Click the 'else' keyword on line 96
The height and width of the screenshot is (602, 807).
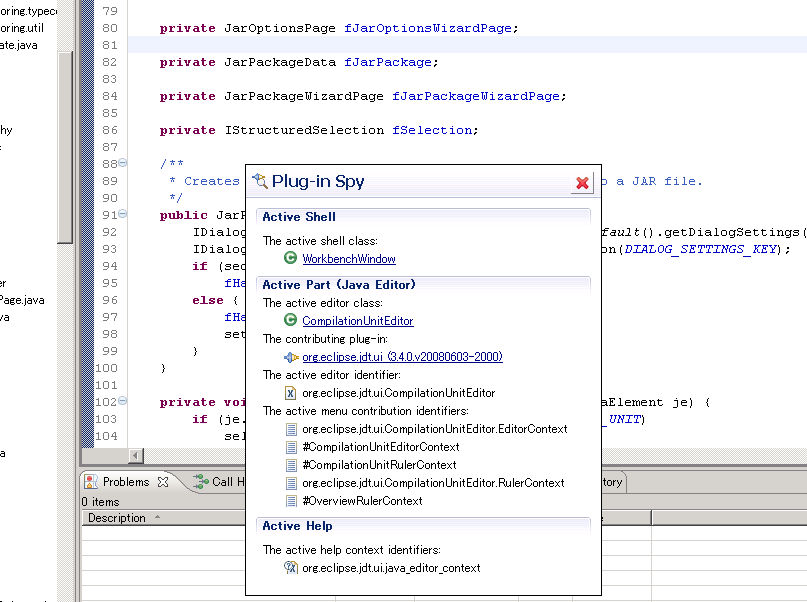[208, 300]
